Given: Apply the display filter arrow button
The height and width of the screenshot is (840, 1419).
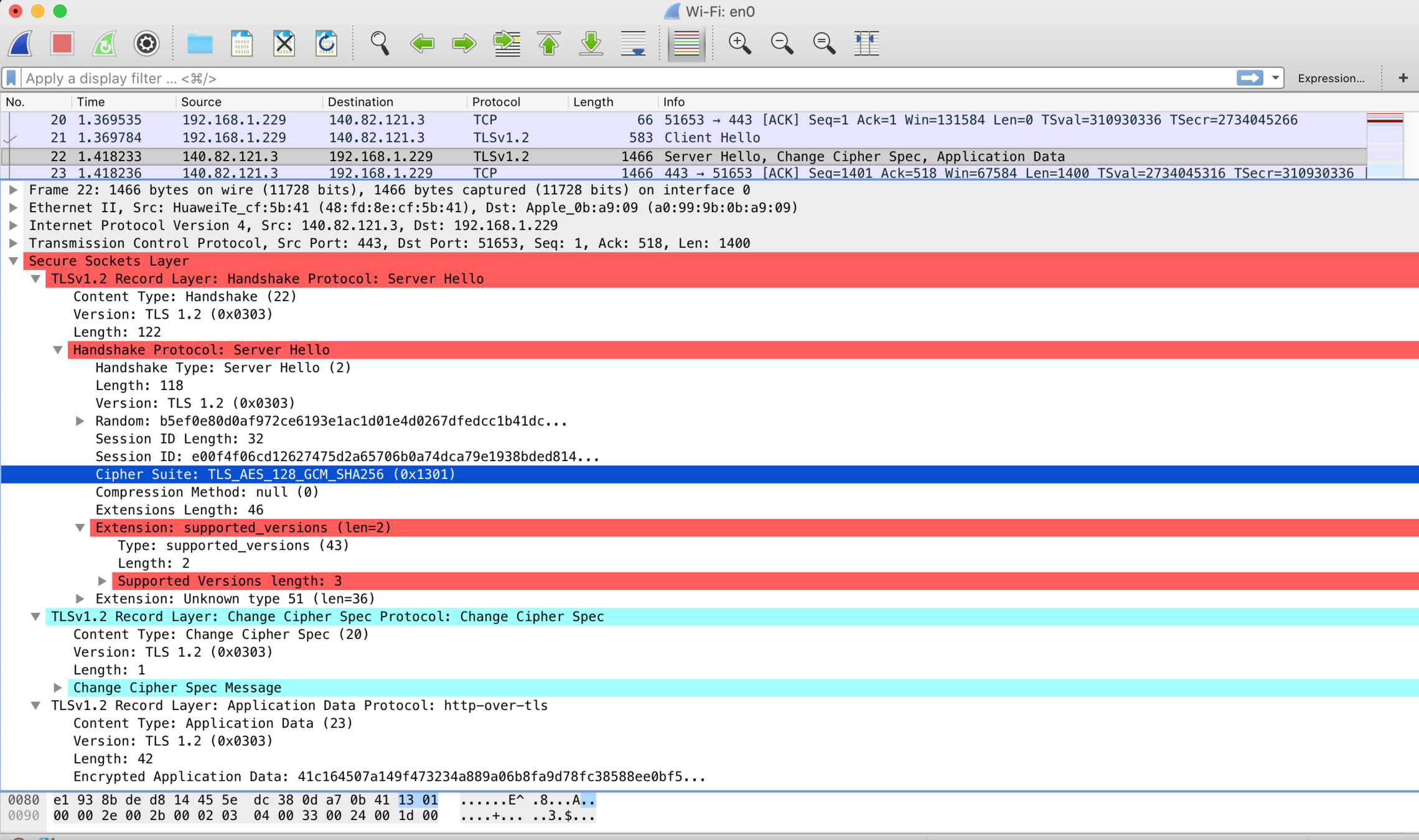Looking at the screenshot, I should (1249, 78).
